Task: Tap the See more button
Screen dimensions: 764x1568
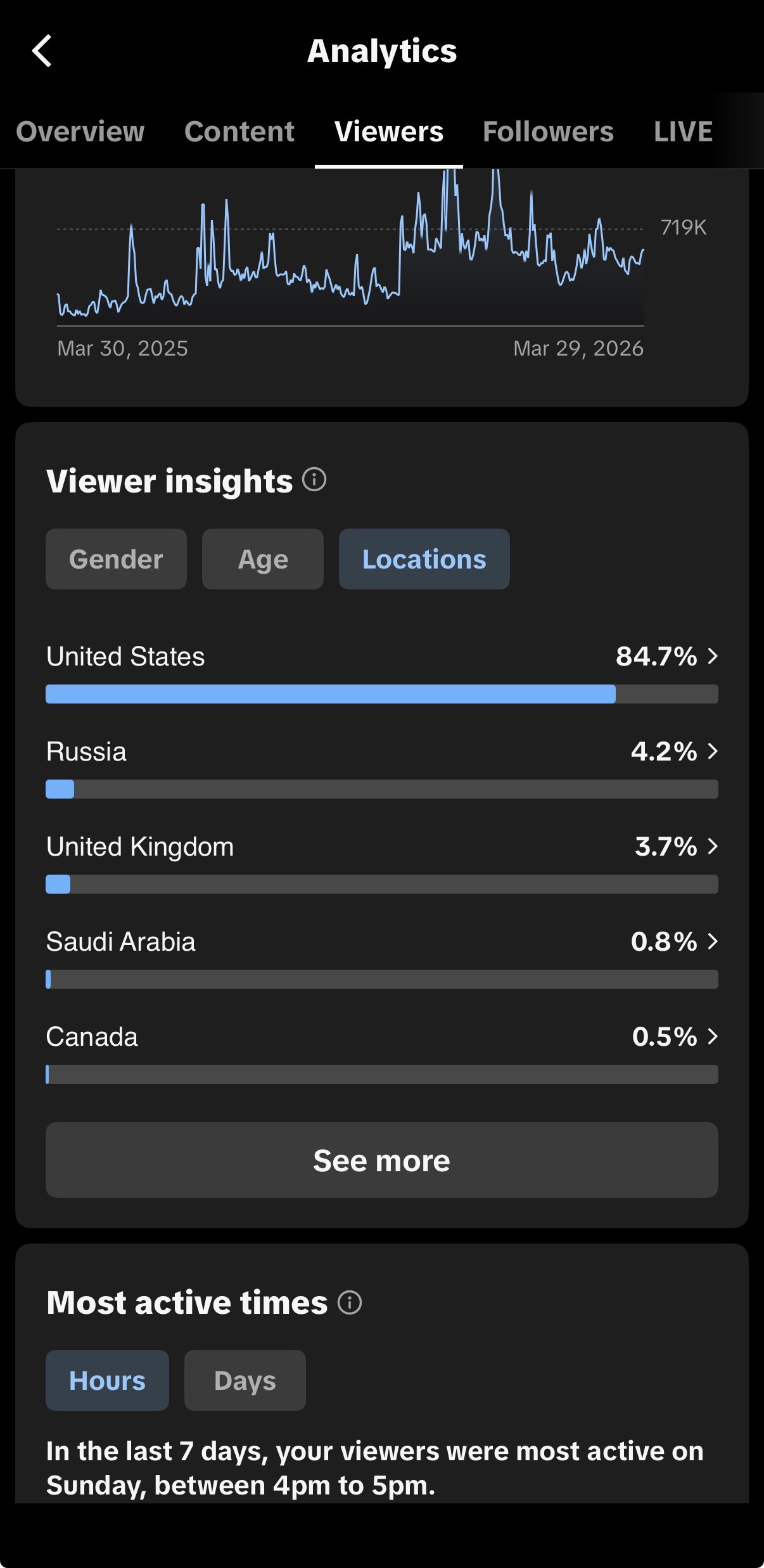Action: pos(382,1160)
